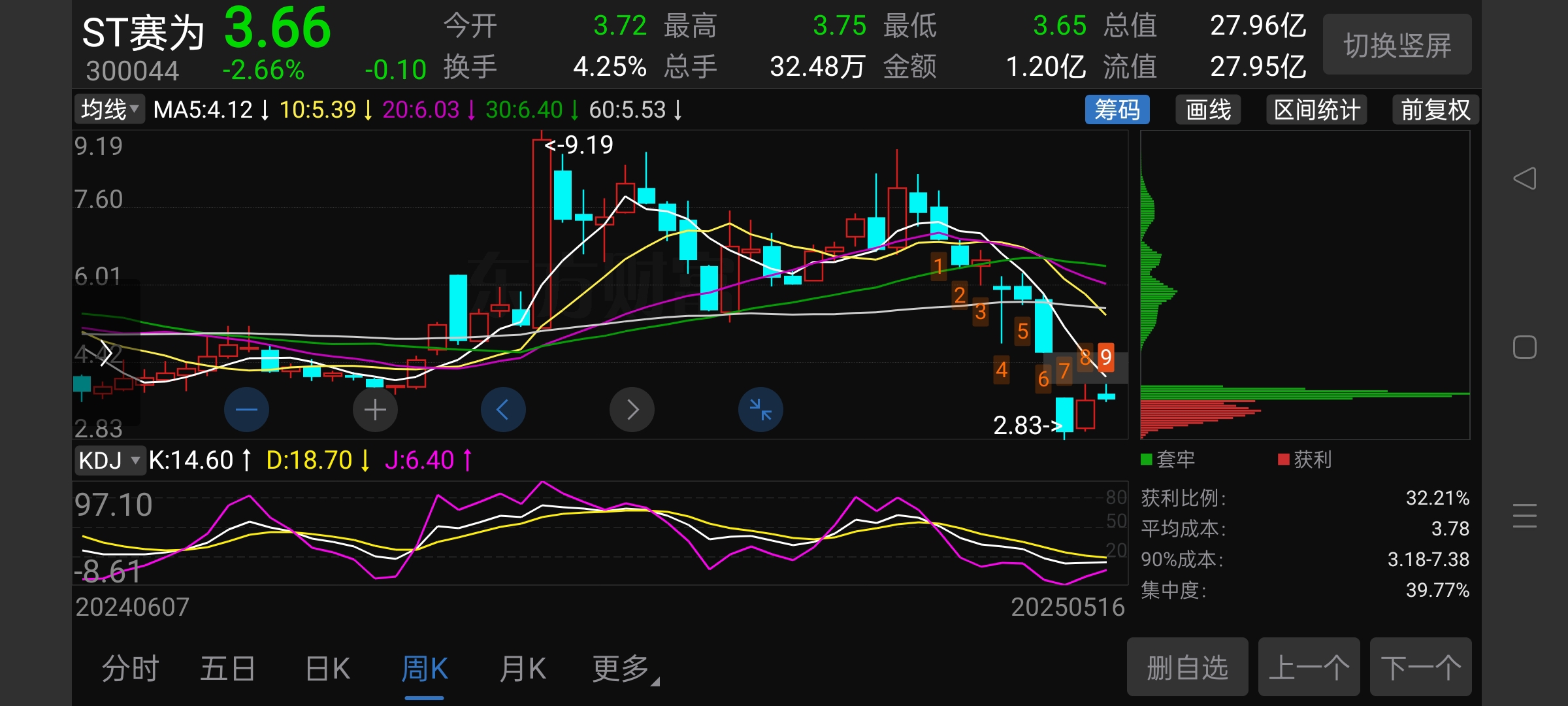Tap the KDJ sub-chart area
This screenshot has height=706, width=1568.
[600, 533]
